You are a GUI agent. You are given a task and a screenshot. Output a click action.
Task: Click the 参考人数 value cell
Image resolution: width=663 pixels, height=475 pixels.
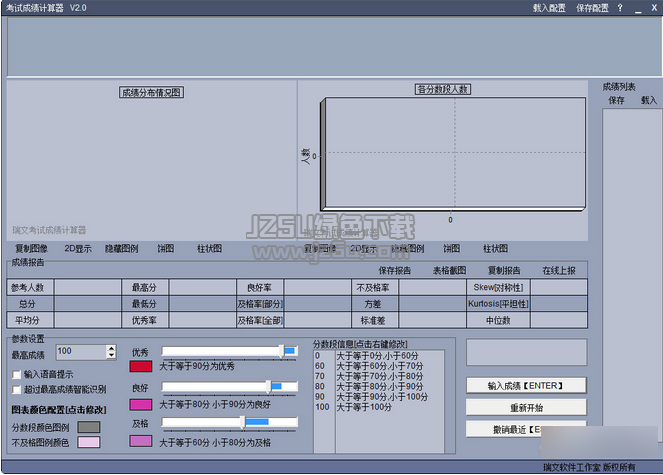88,288
